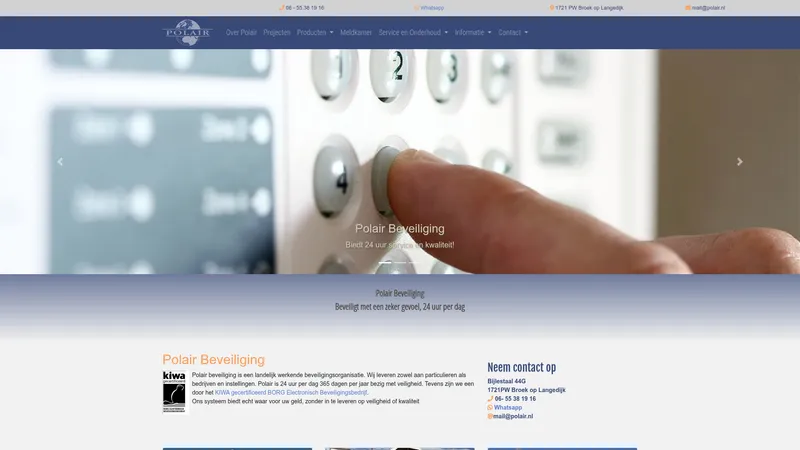Expand the Service en Onderhoud dropdown
This screenshot has height=450, width=800.
[x=413, y=32]
